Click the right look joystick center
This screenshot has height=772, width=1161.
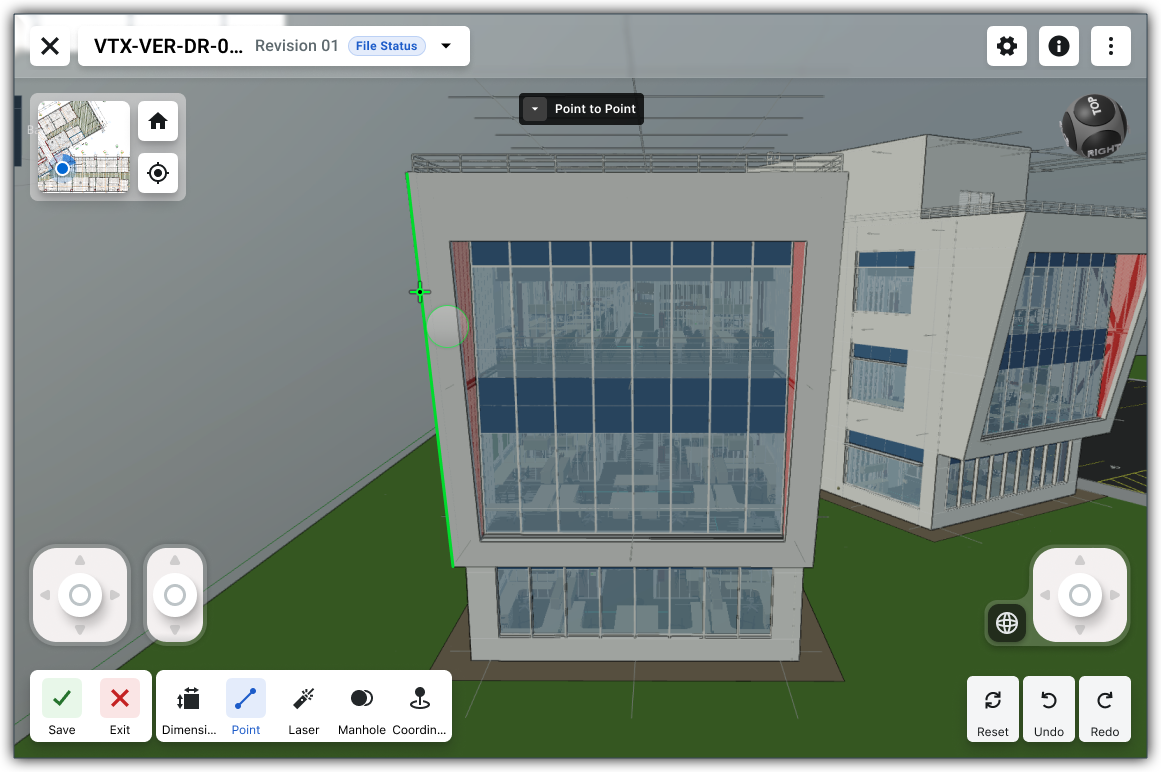tap(1080, 594)
